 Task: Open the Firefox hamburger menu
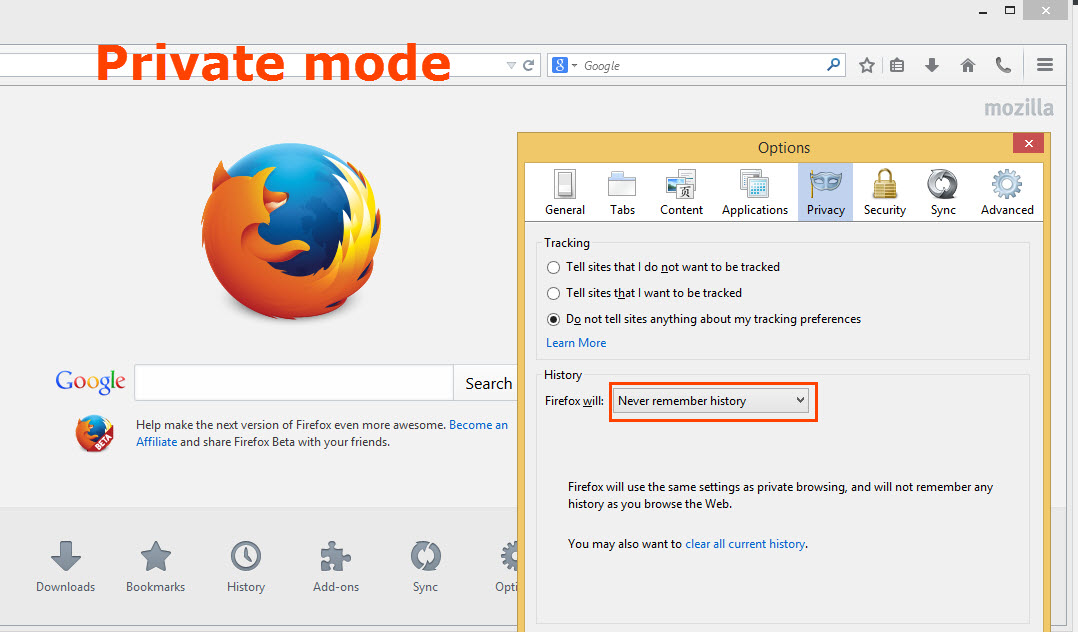(x=1044, y=64)
